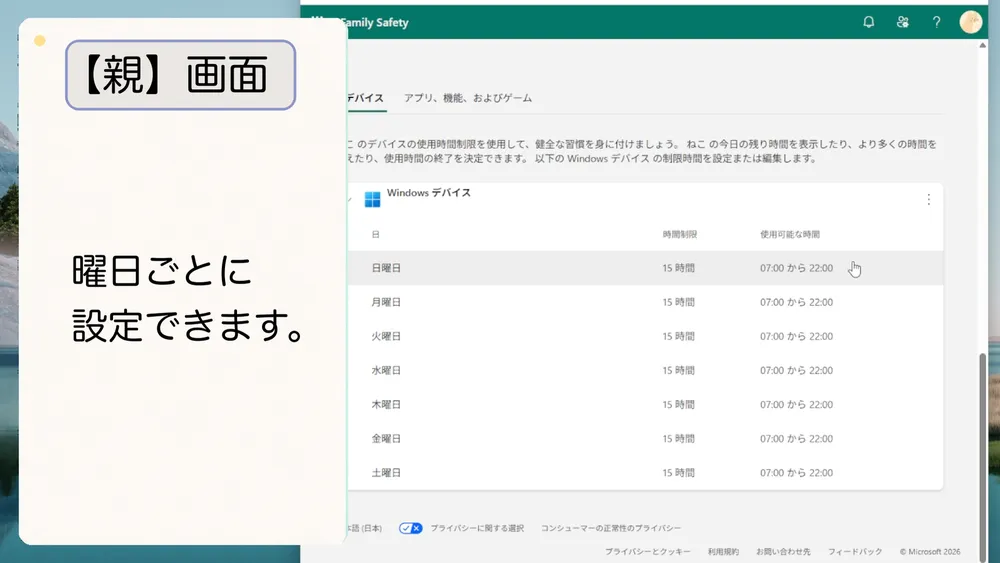Open the 月曜日 schedule row
The width and height of the screenshot is (1000, 563).
pos(645,302)
